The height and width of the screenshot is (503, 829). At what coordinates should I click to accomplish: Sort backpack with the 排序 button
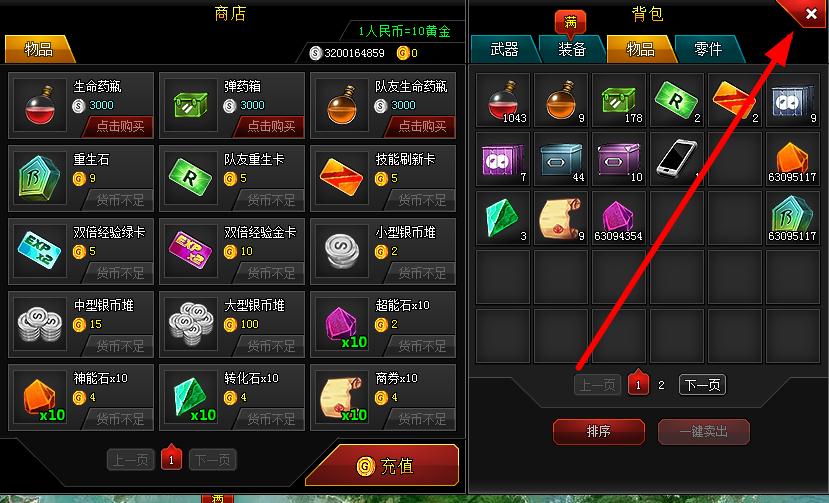click(598, 432)
